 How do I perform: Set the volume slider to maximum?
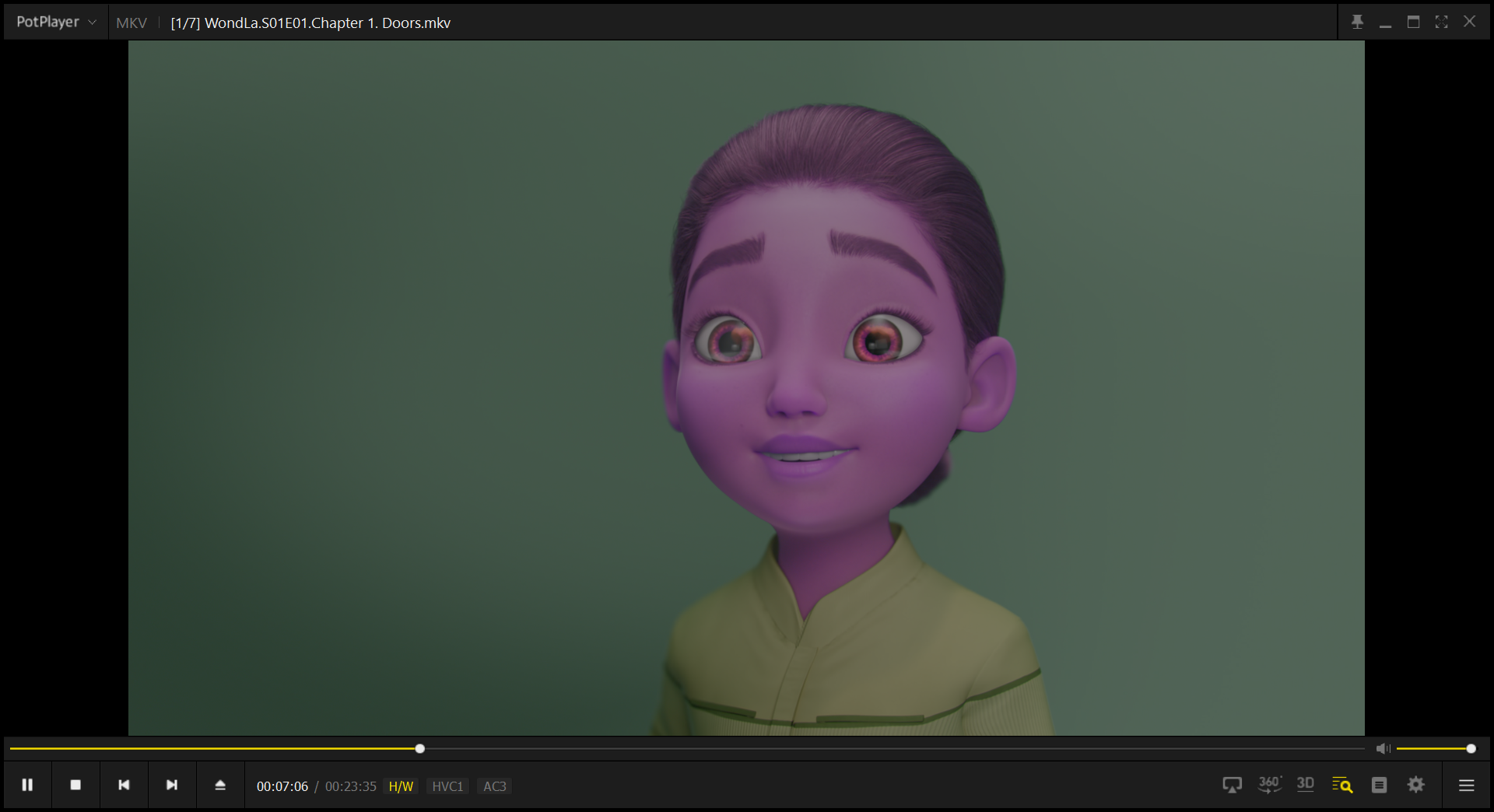pyautogui.click(x=1471, y=748)
